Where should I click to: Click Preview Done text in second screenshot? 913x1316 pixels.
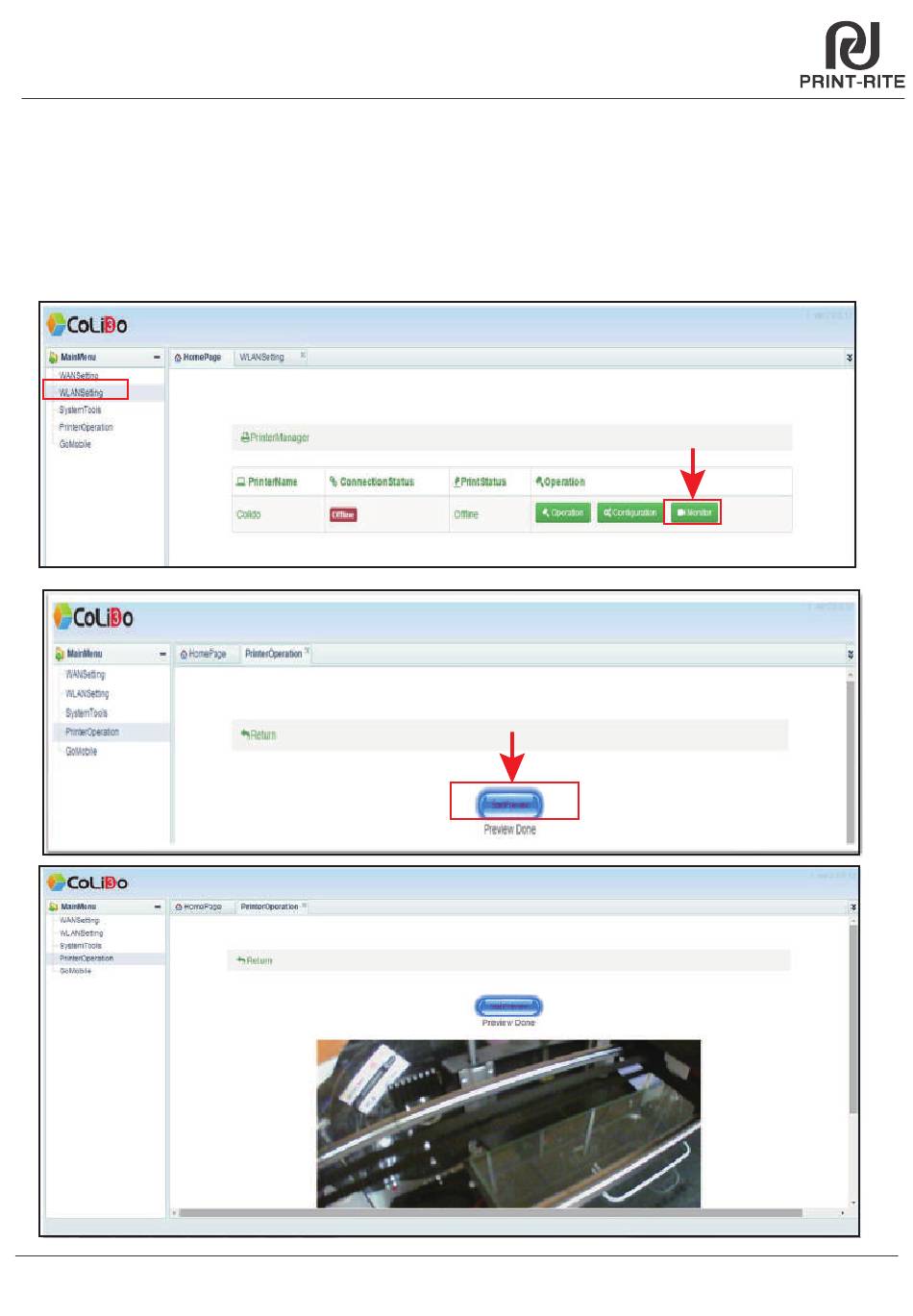click(x=509, y=830)
